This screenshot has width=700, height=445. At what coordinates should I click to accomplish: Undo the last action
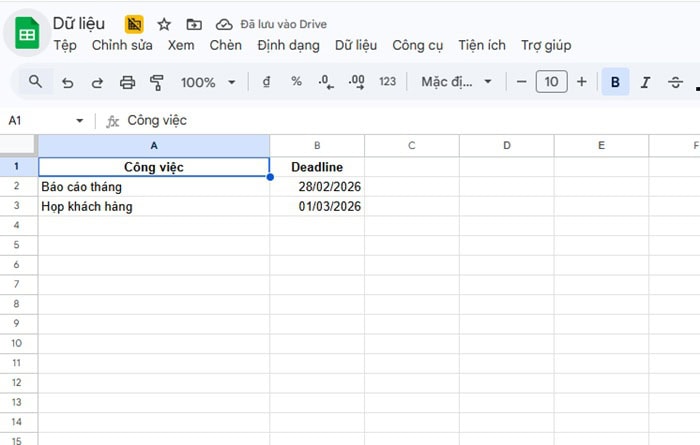[x=67, y=82]
